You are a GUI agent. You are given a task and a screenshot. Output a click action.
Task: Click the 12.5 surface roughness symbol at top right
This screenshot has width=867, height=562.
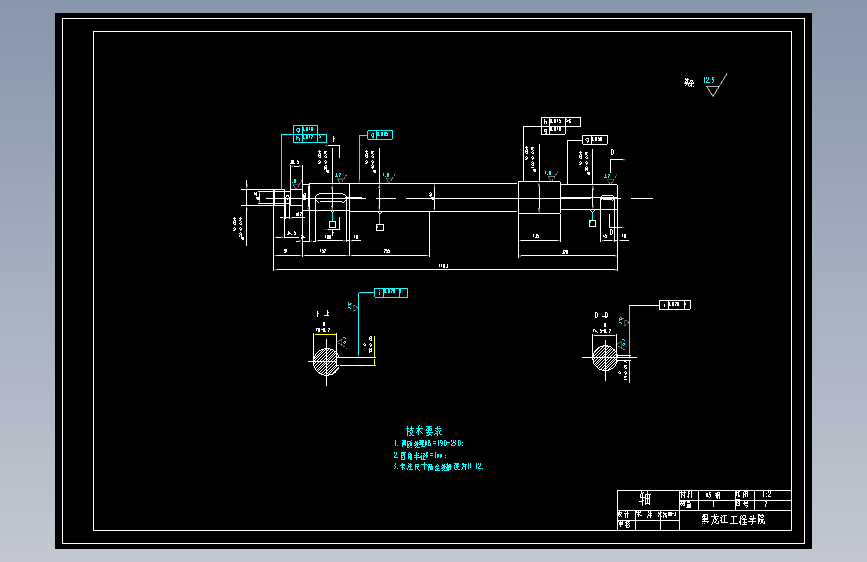(x=715, y=85)
